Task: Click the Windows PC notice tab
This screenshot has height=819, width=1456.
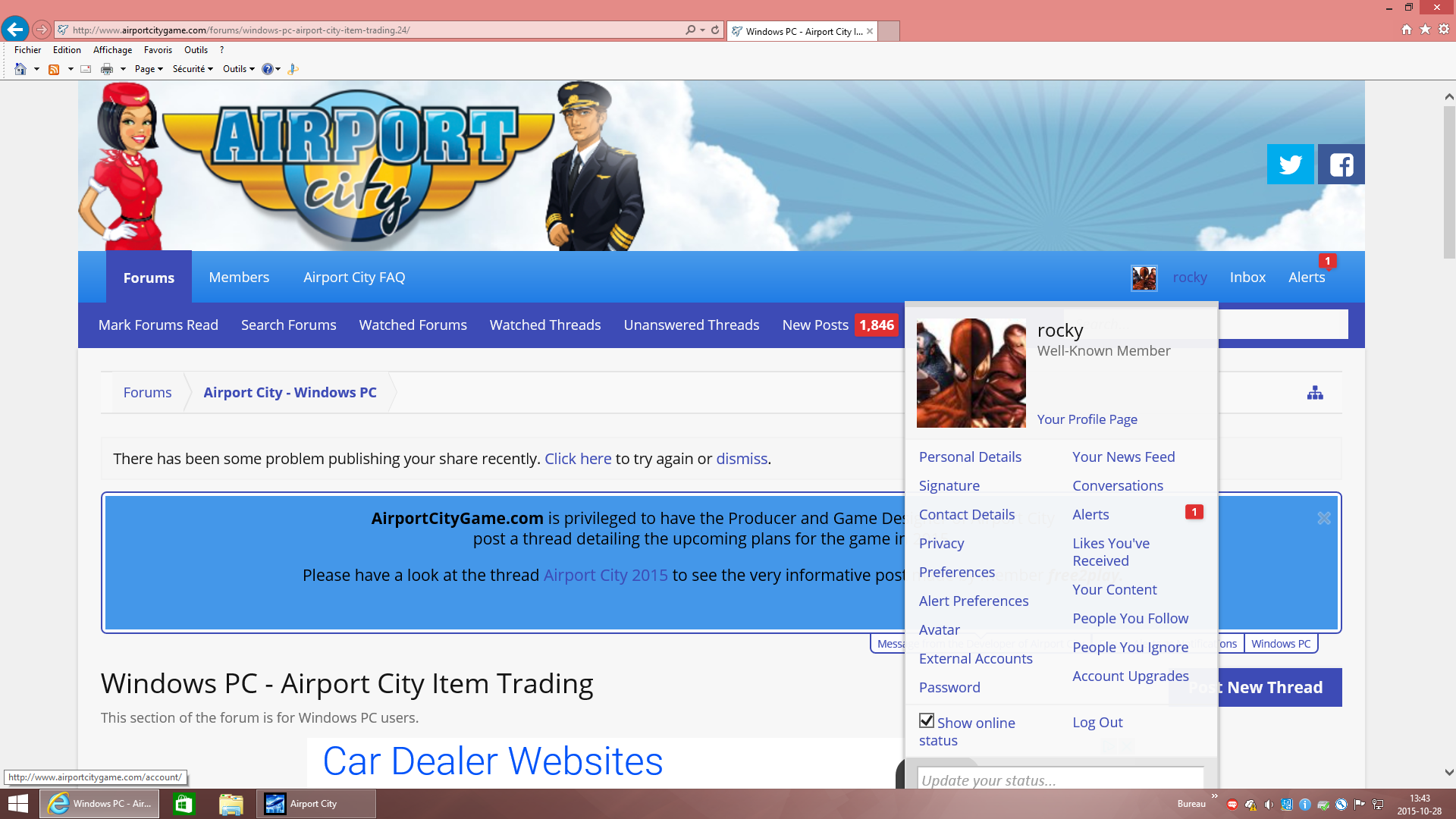Action: pyautogui.click(x=1281, y=644)
